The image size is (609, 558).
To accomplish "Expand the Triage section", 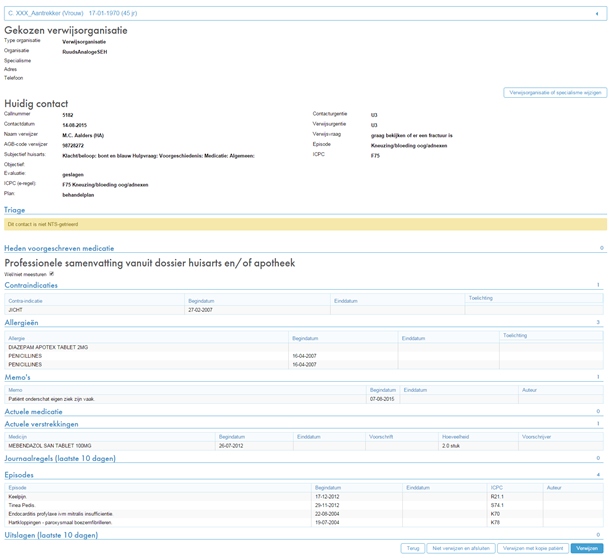I will [15, 210].
